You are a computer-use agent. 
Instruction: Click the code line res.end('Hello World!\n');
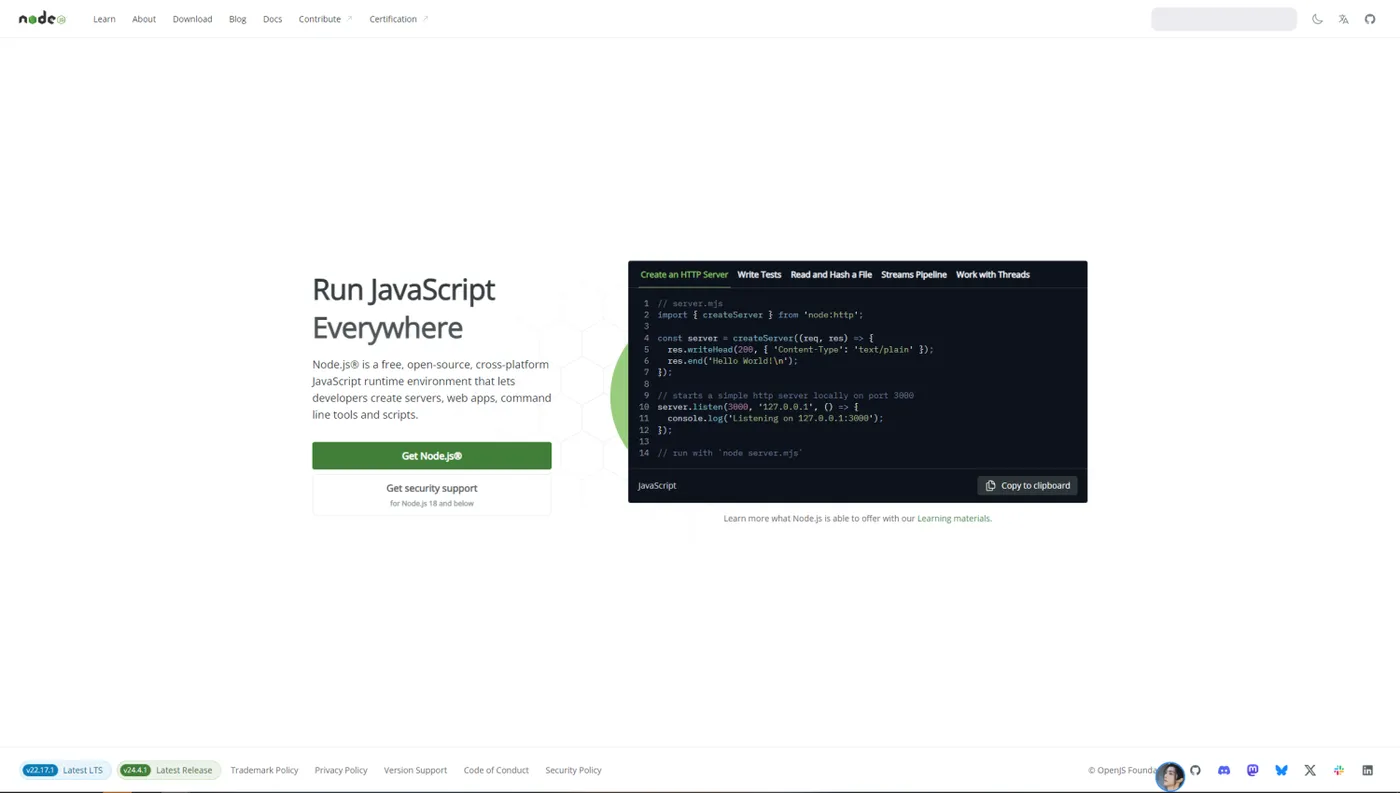(x=732, y=361)
